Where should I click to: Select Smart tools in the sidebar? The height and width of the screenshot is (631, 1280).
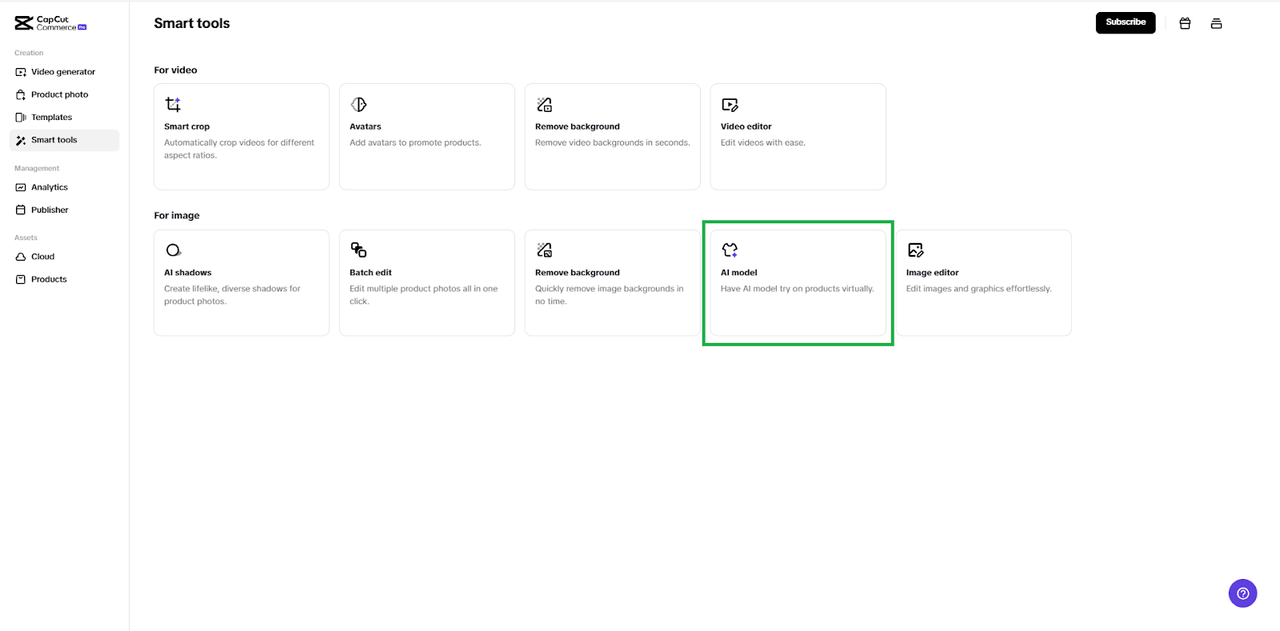tap(64, 140)
